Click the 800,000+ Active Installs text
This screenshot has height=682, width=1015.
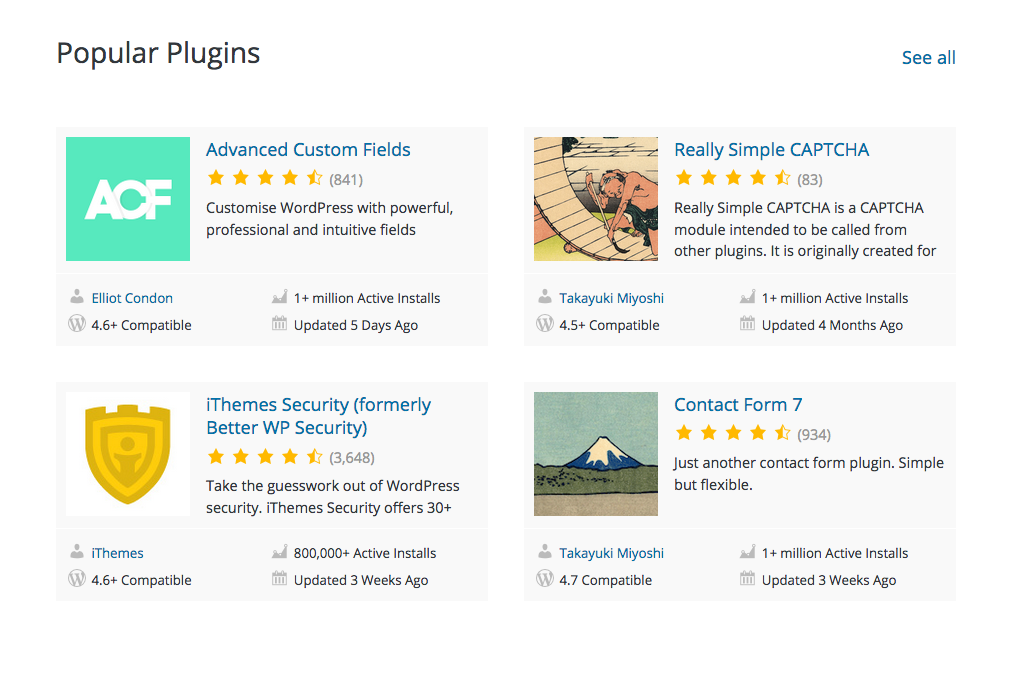[365, 553]
